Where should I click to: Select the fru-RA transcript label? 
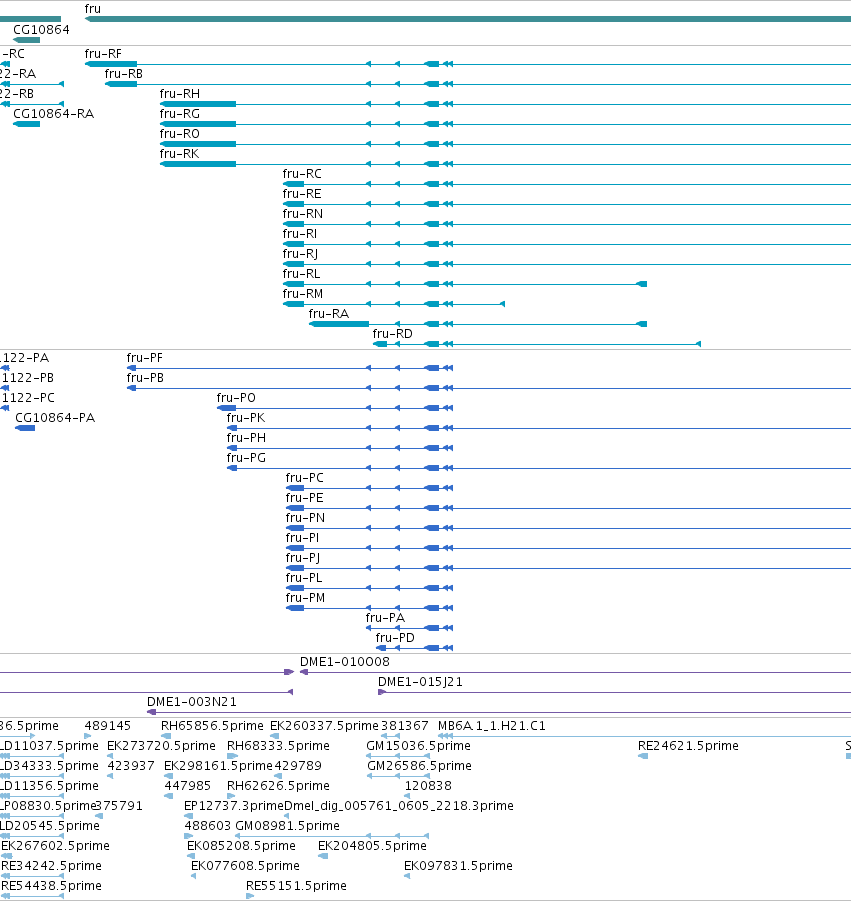(x=329, y=314)
